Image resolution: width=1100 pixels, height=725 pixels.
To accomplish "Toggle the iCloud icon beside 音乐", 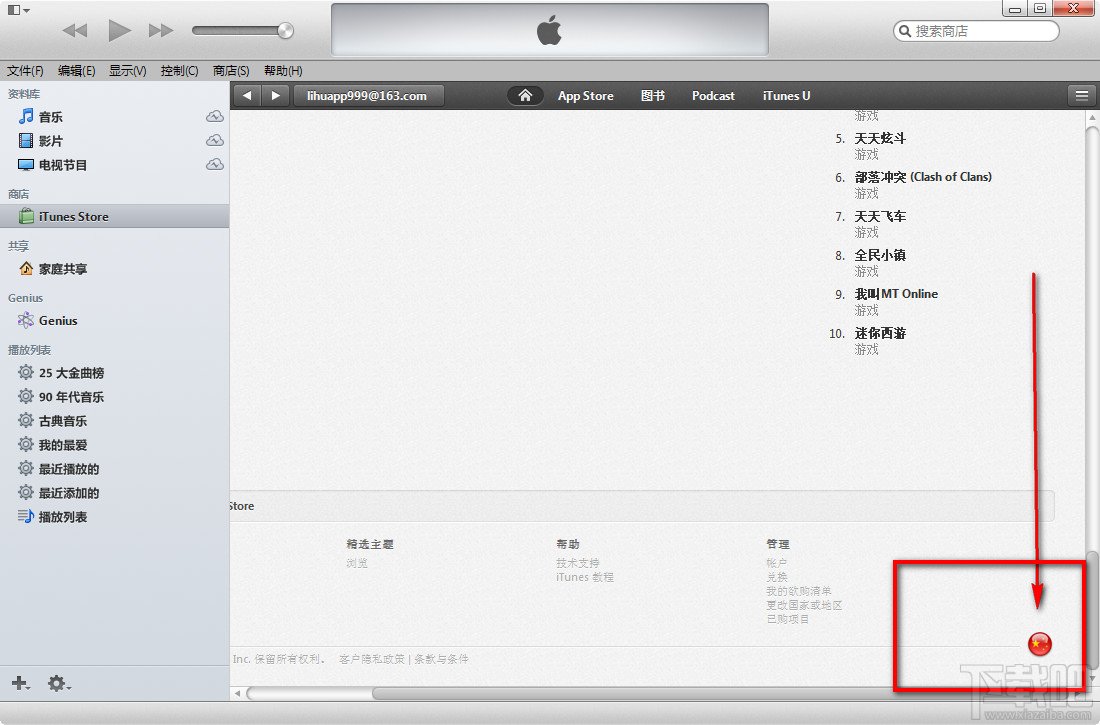I will tap(214, 116).
